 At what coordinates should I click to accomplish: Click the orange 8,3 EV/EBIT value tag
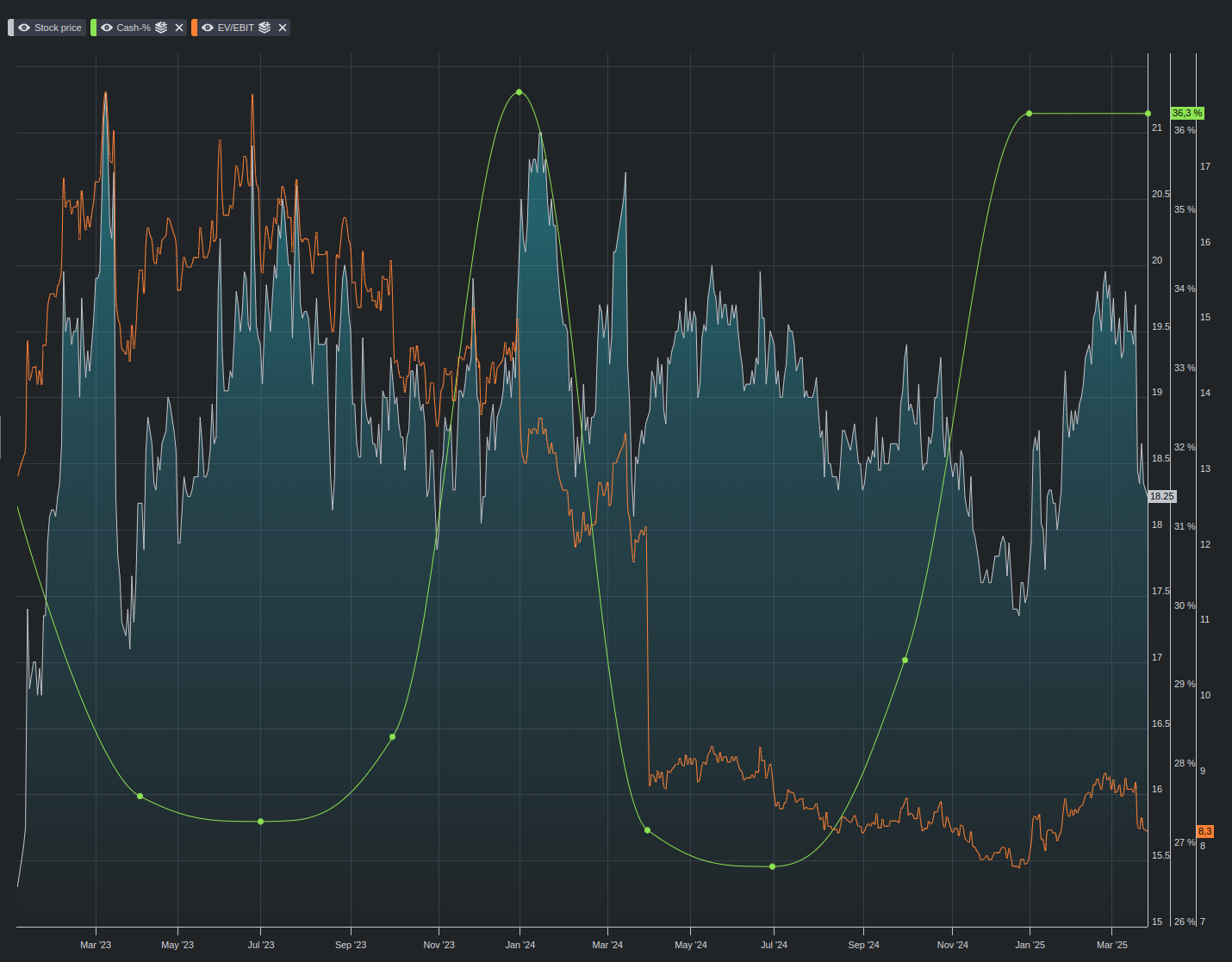(x=1204, y=831)
